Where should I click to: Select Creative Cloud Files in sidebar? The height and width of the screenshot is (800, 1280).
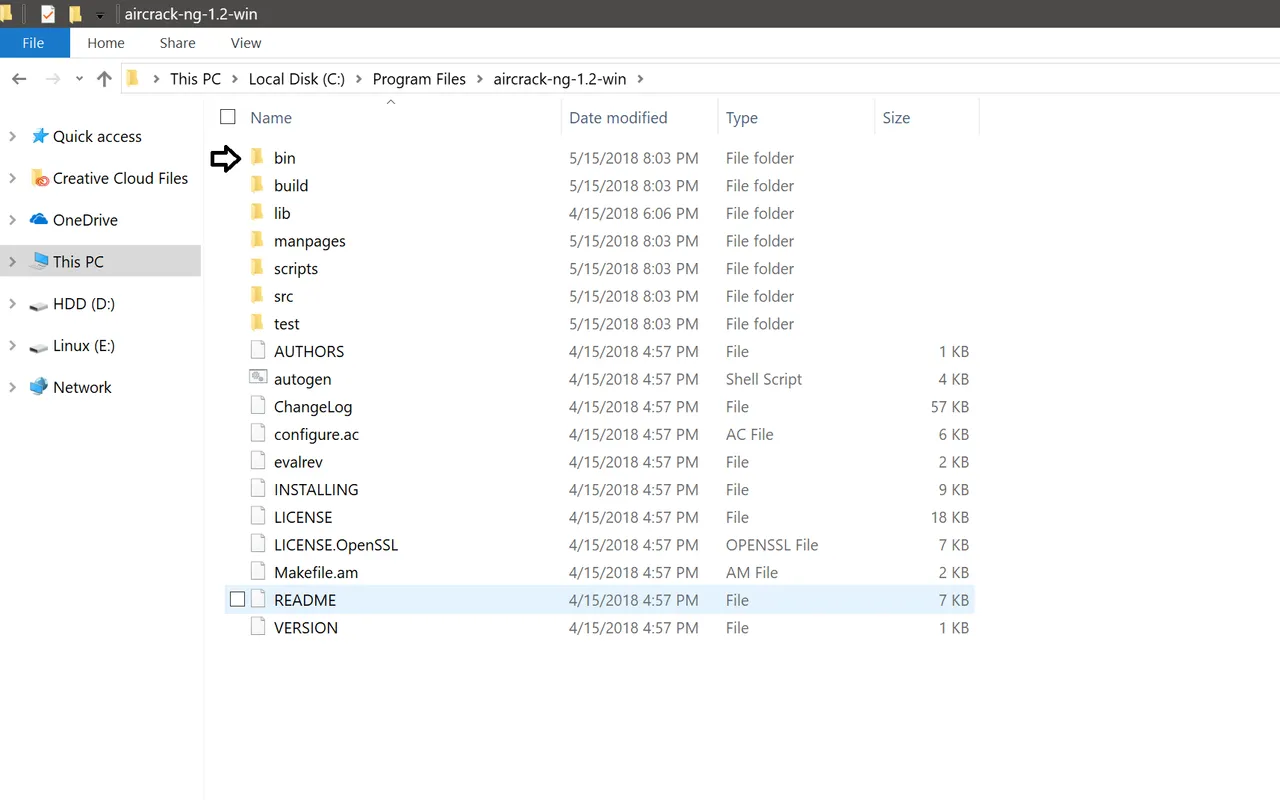pyautogui.click(x=120, y=178)
